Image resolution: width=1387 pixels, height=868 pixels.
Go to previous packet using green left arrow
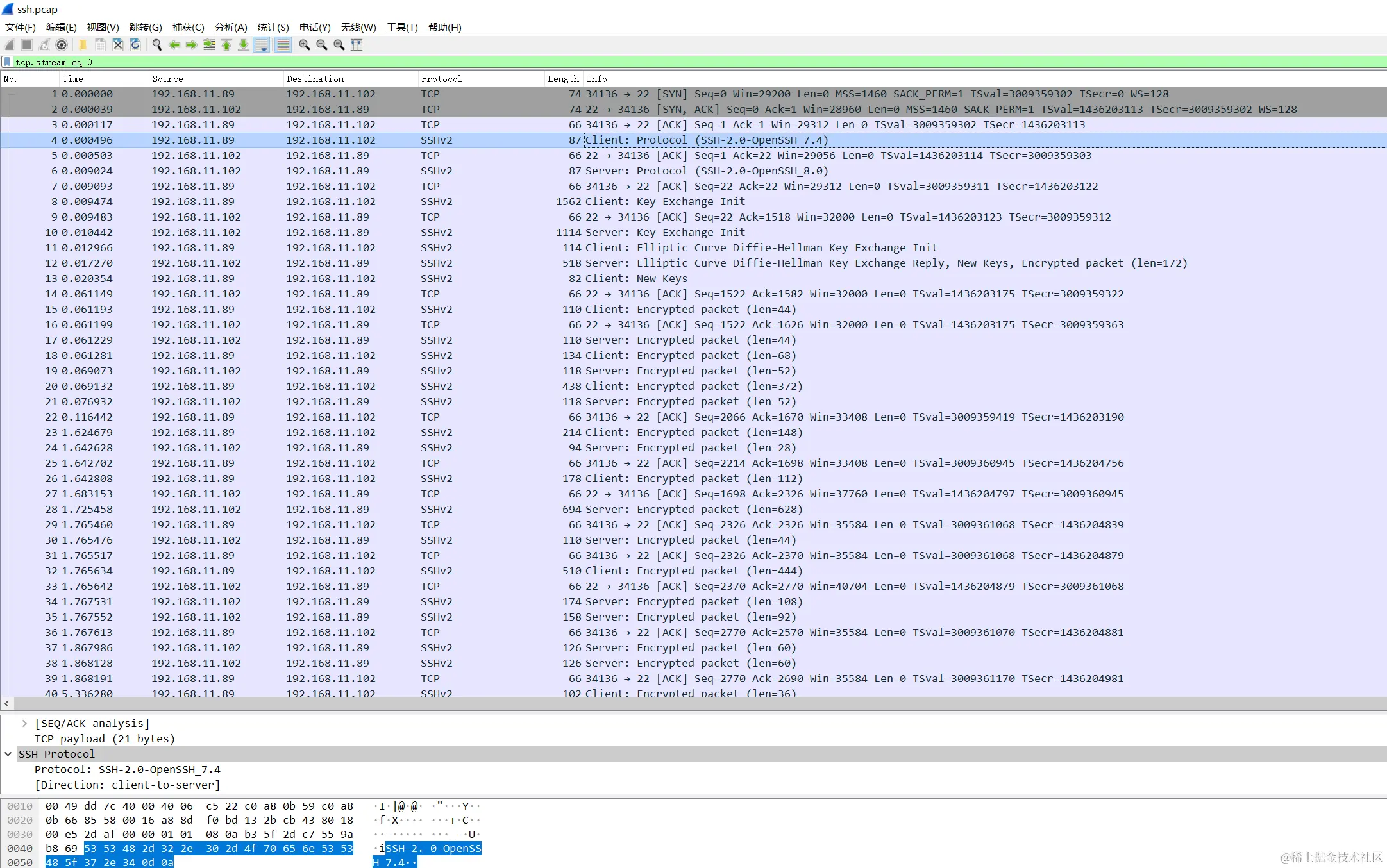click(x=174, y=45)
